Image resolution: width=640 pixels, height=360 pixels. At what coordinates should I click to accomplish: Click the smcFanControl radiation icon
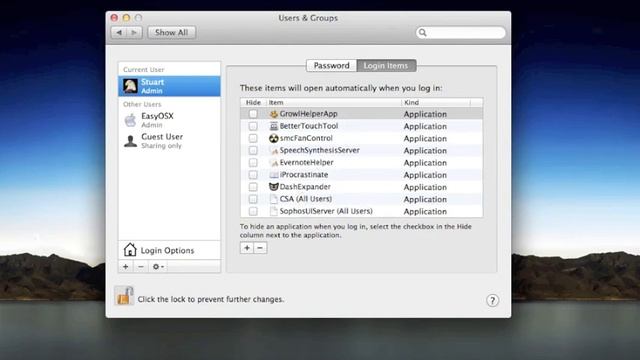(273, 138)
